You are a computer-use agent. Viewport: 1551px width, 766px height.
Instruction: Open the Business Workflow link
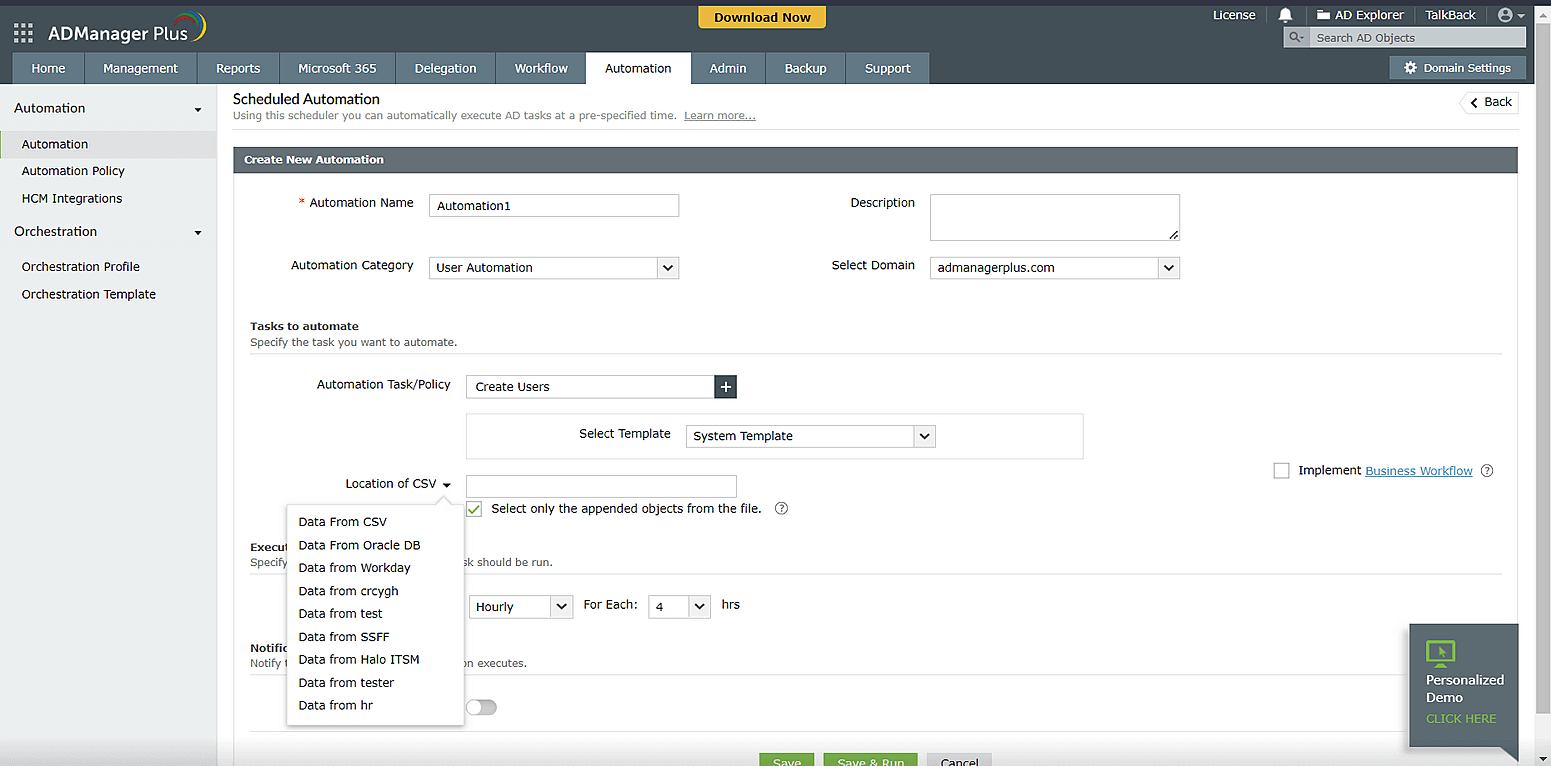click(1419, 471)
